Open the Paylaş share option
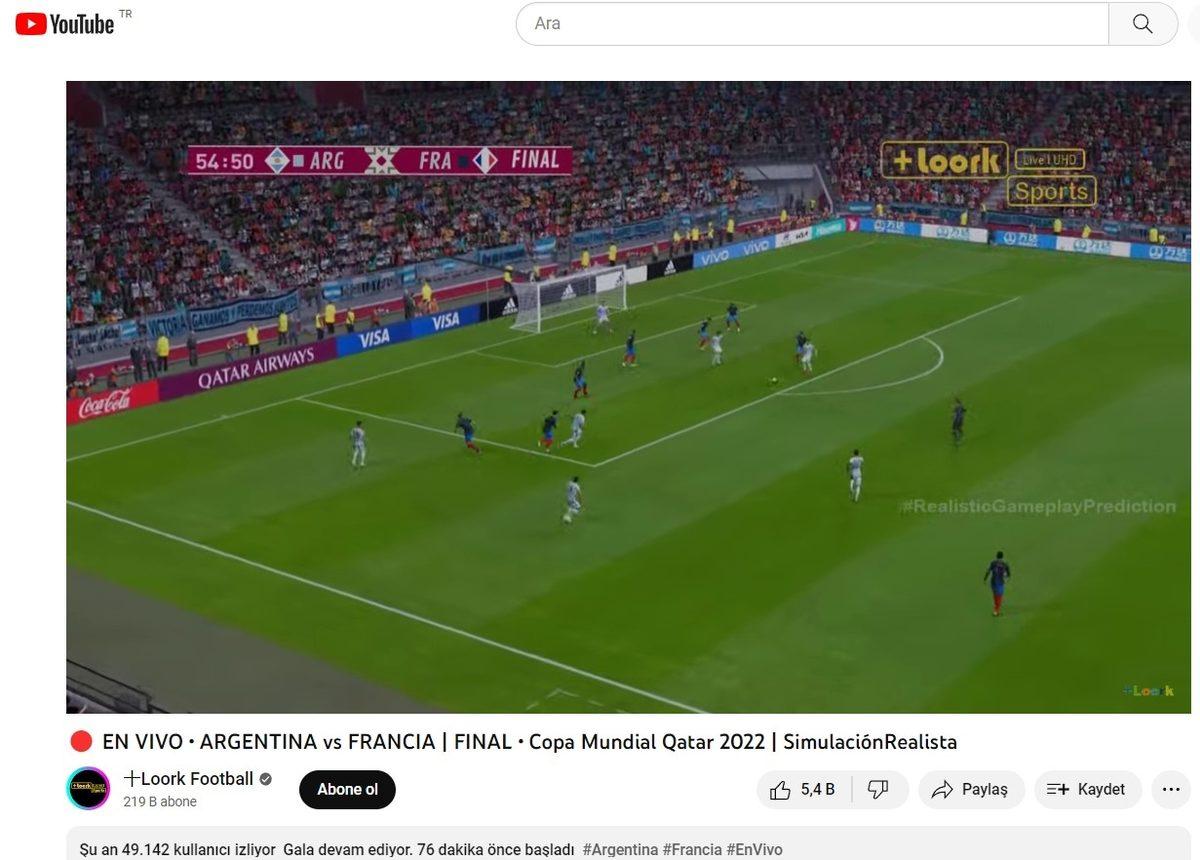Image resolution: width=1200 pixels, height=860 pixels. click(x=971, y=789)
